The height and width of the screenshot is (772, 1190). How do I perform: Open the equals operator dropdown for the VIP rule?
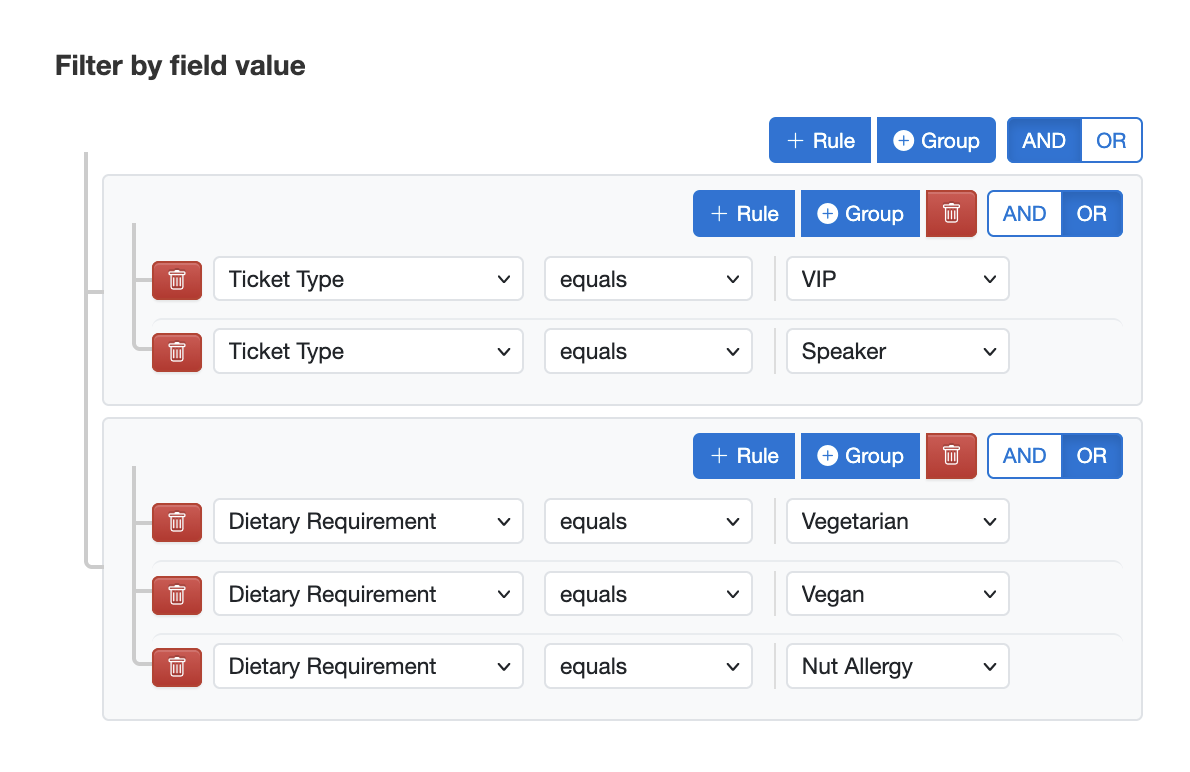coord(648,279)
